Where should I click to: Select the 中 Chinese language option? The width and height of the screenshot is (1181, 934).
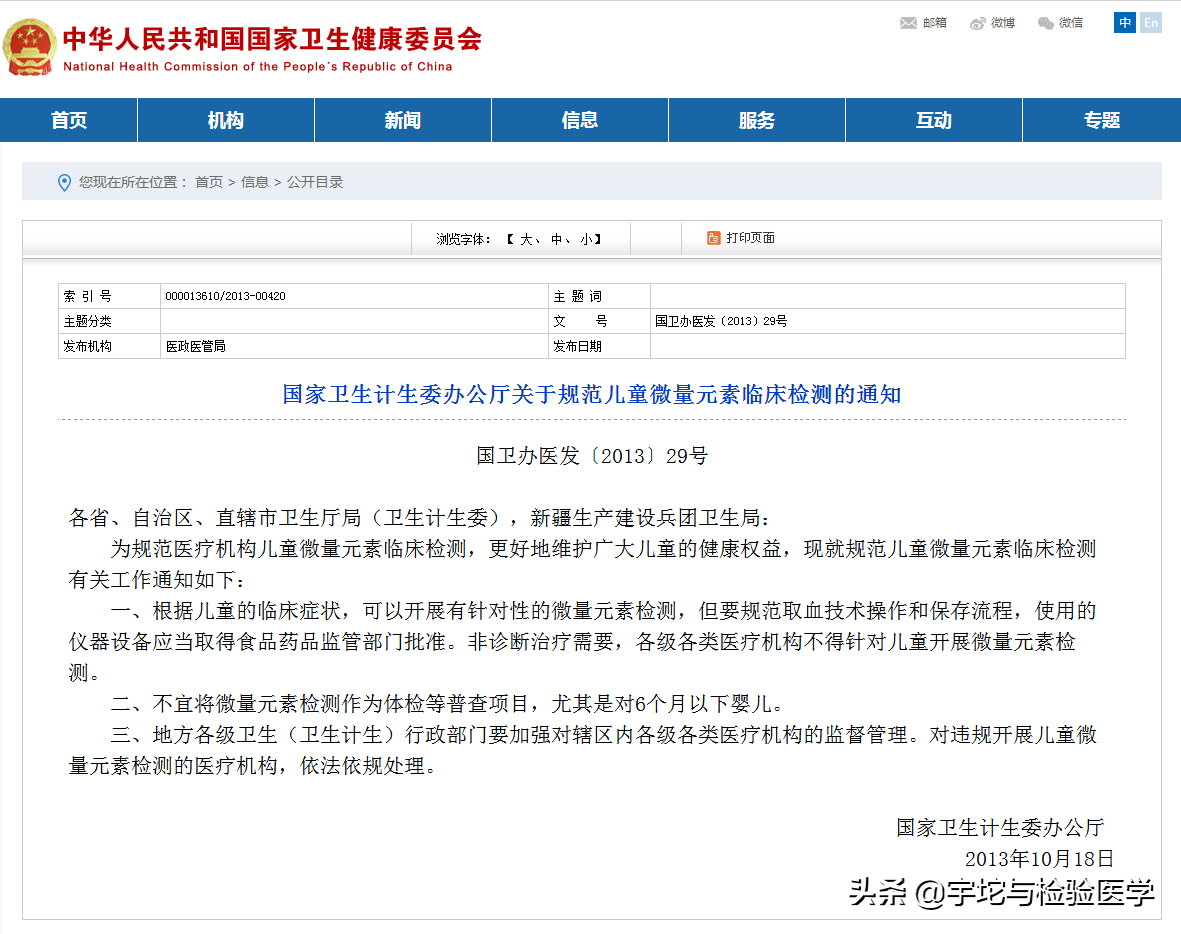(x=1124, y=22)
